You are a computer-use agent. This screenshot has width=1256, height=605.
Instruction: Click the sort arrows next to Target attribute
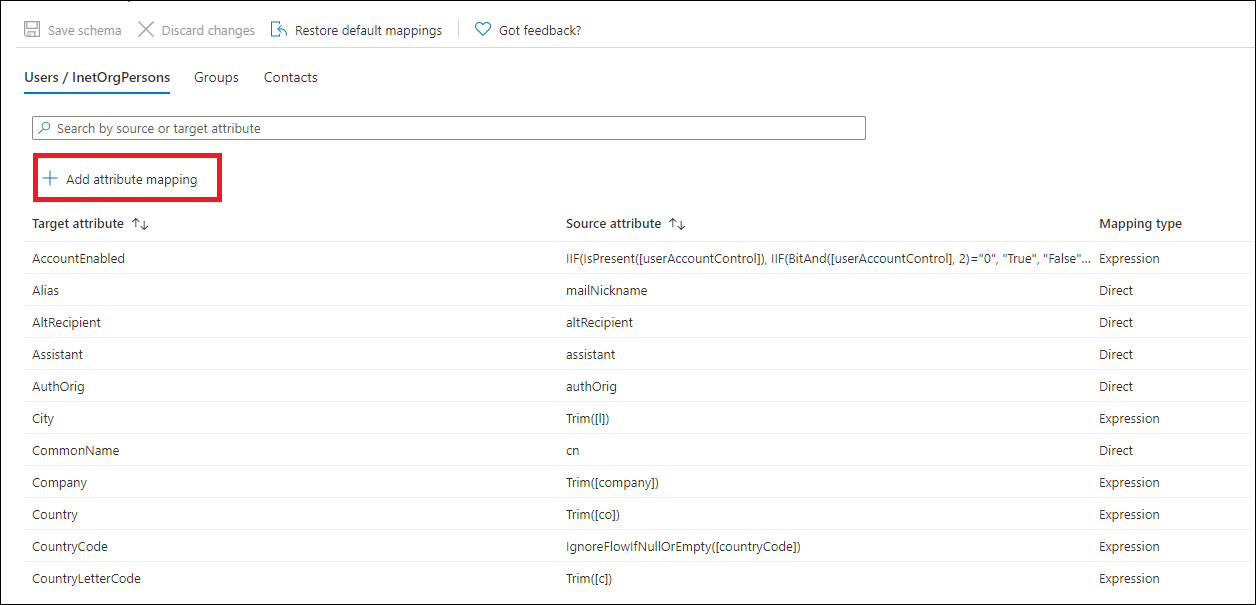(140, 223)
